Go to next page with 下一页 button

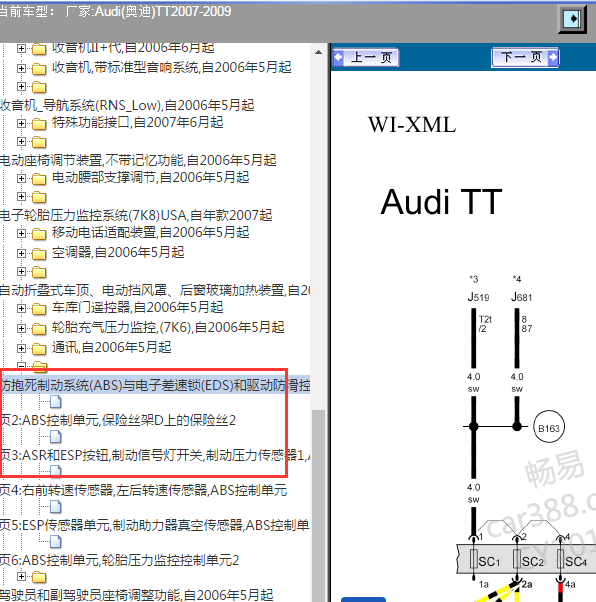pyautogui.click(x=525, y=58)
